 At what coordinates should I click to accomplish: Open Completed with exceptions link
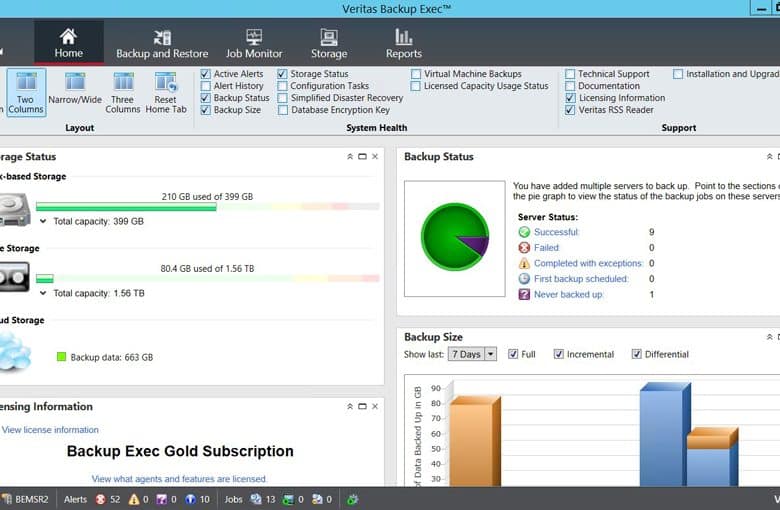click(588, 263)
